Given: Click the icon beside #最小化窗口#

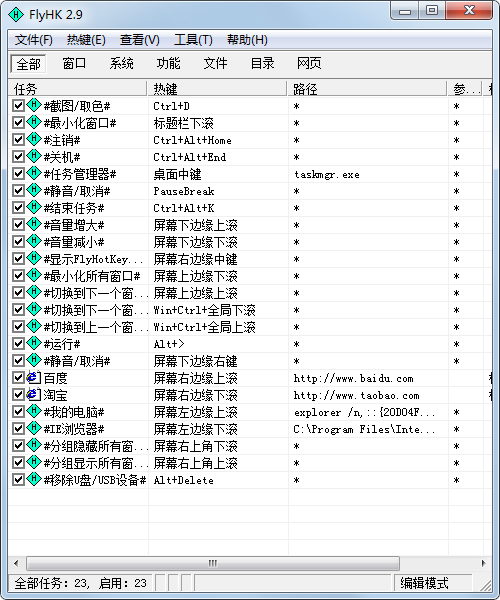Looking at the screenshot, I should [34, 122].
